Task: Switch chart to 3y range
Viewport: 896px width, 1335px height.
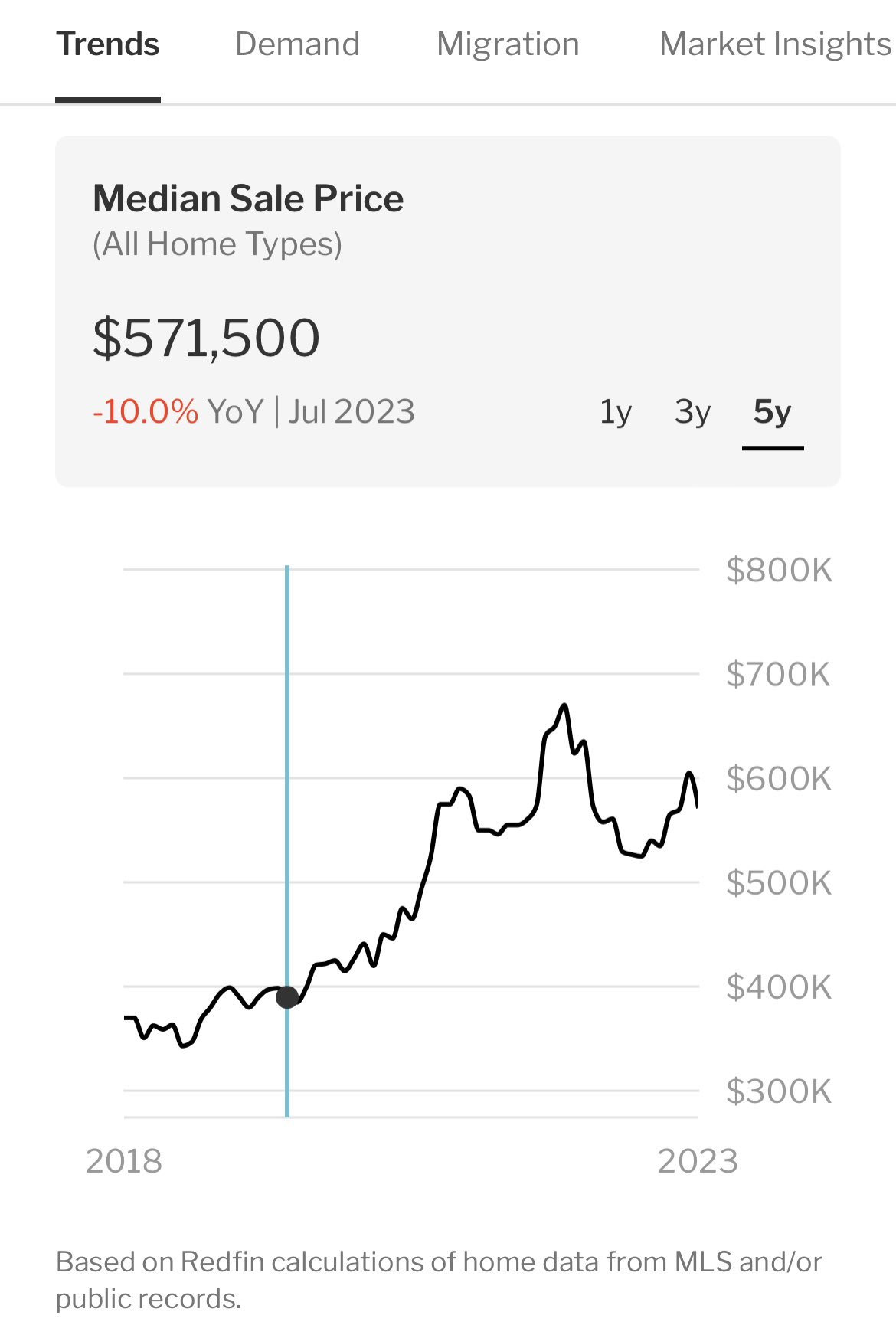Action: click(x=693, y=412)
